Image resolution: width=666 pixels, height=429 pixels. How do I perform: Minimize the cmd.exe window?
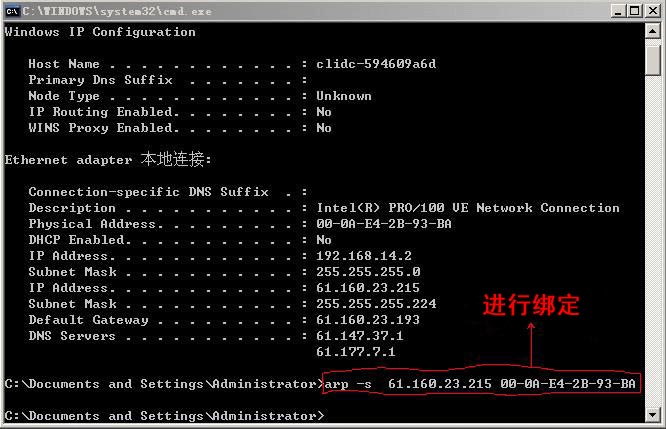point(618,11)
